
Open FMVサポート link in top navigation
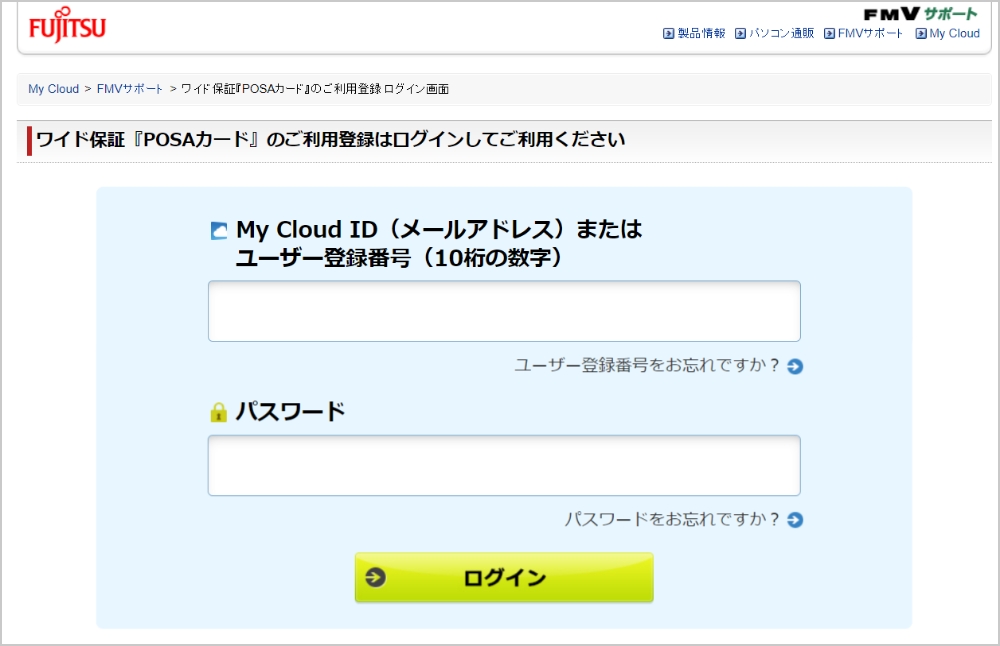pos(870,34)
